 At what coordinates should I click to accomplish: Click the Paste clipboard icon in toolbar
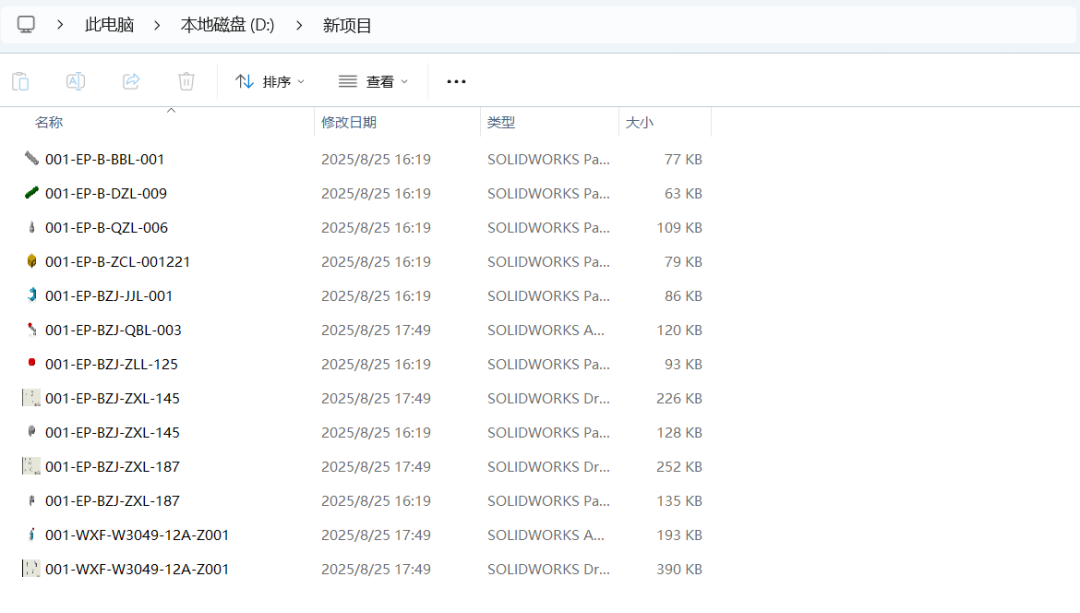(20, 82)
